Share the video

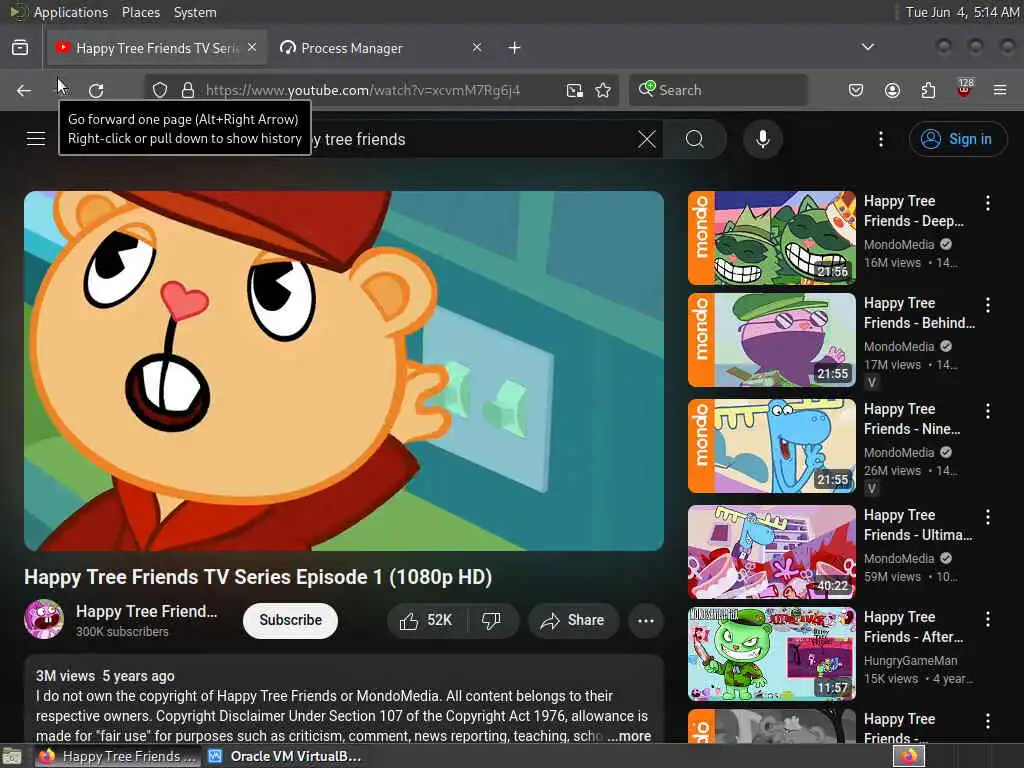571,620
